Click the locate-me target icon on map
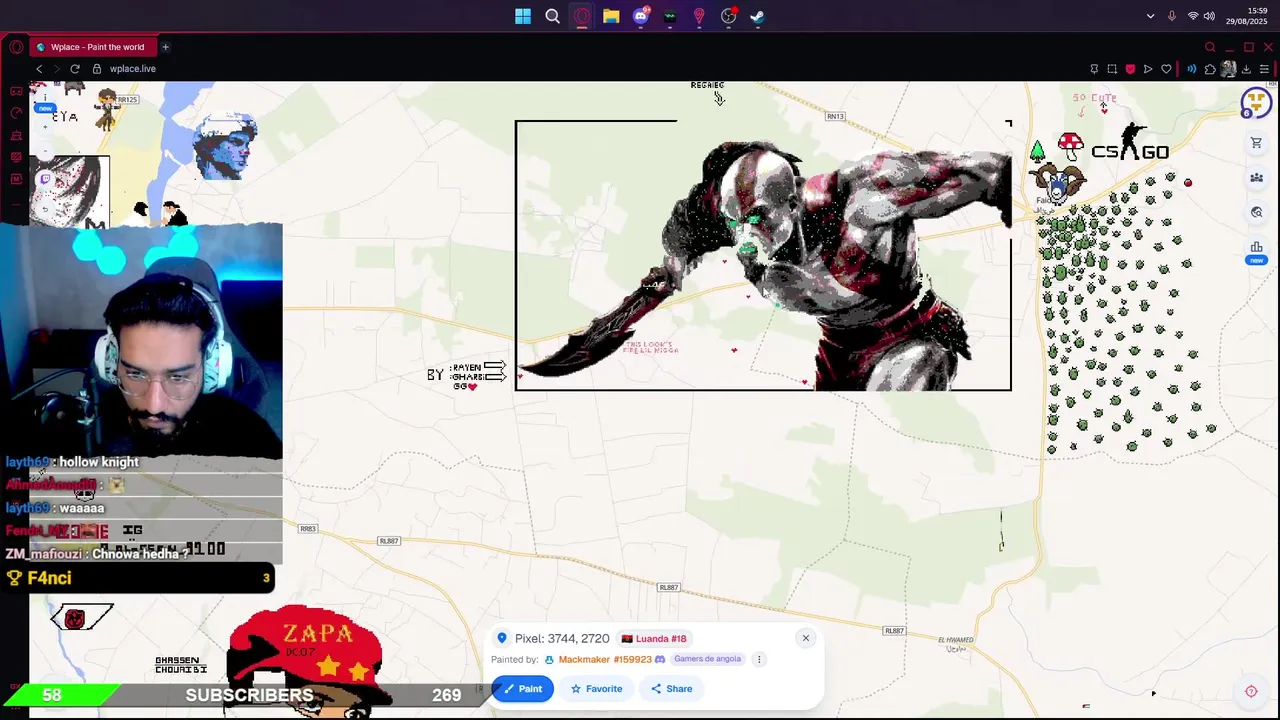Image resolution: width=1280 pixels, height=720 pixels. (1251, 691)
